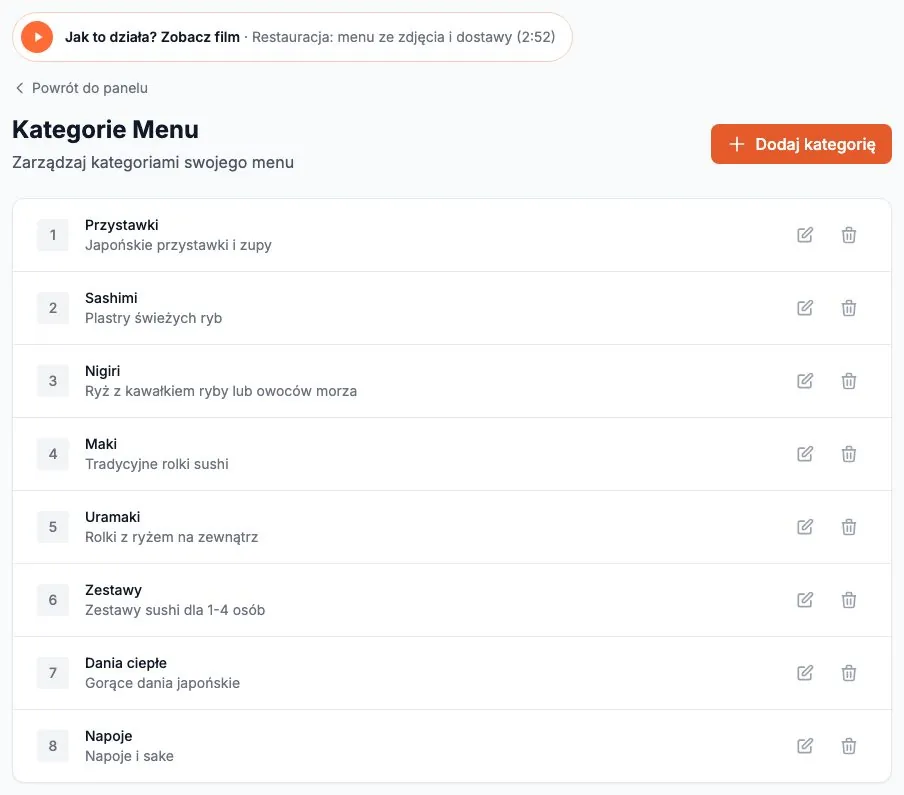
Task: Select the 'Zestawy' category name
Action: tap(114, 590)
